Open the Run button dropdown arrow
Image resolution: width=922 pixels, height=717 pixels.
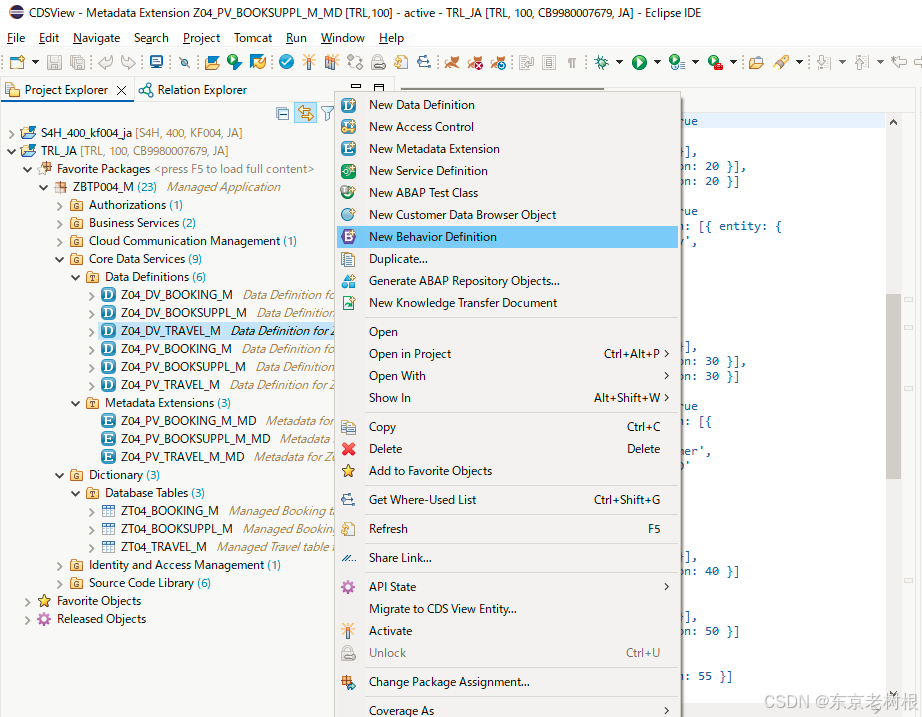656,62
